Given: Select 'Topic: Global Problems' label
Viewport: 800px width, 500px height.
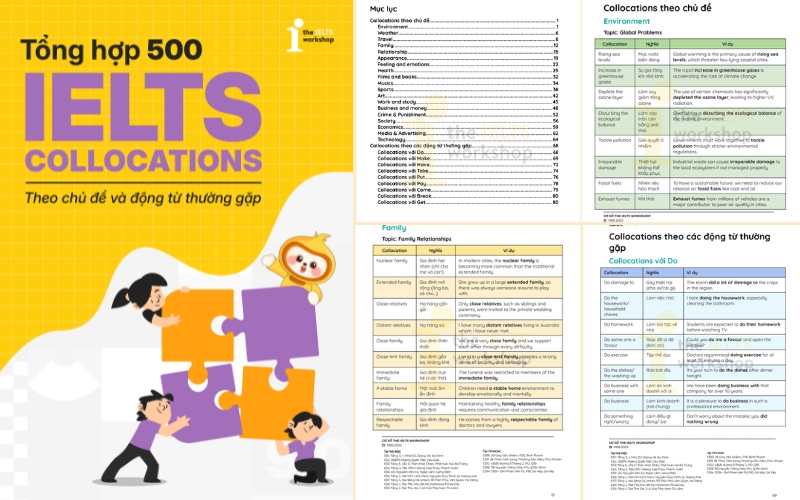Looking at the screenshot, I should pyautogui.click(x=633, y=32).
